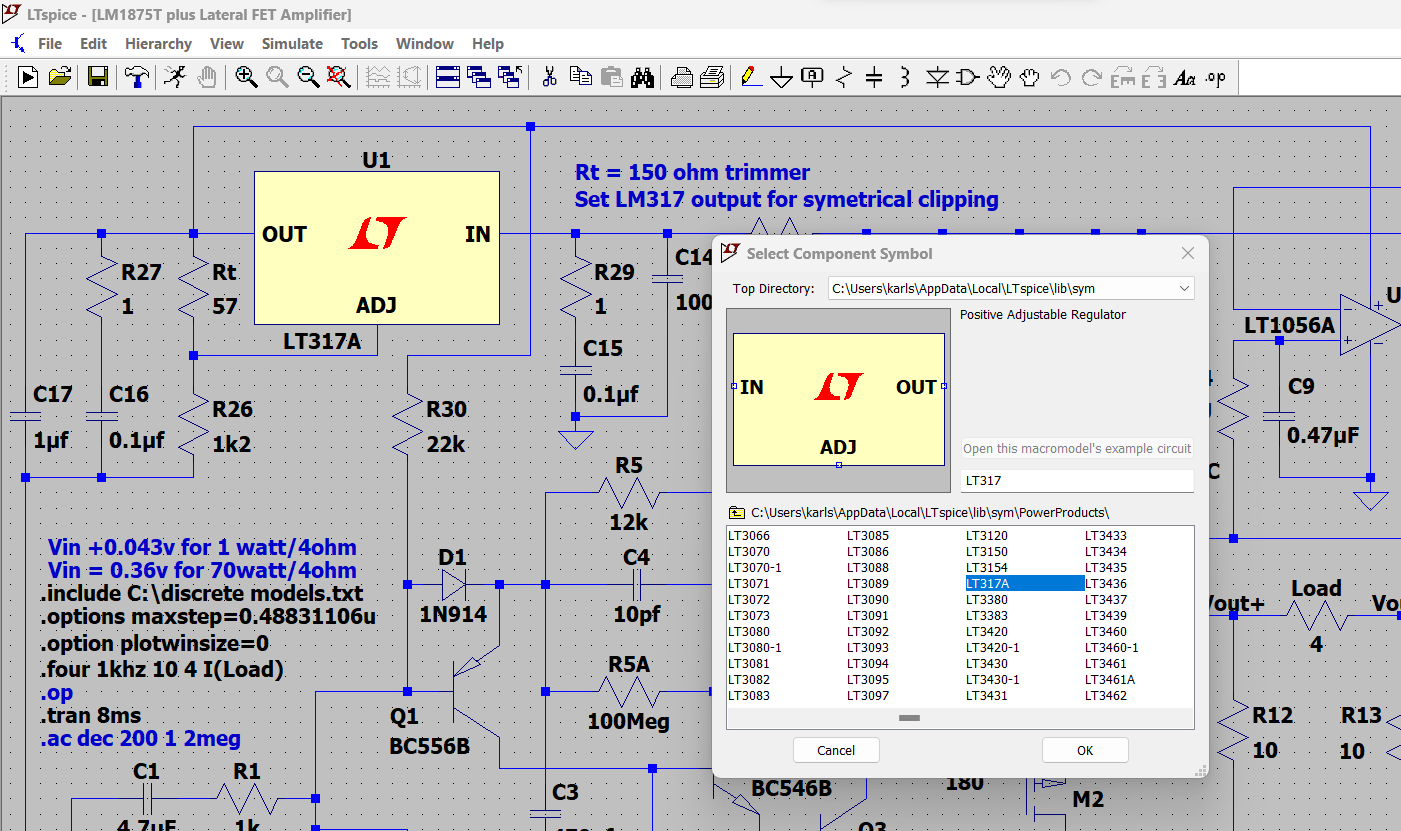Image resolution: width=1401 pixels, height=831 pixels.
Task: Select LT3080-1 in the component list
Action: (x=755, y=648)
